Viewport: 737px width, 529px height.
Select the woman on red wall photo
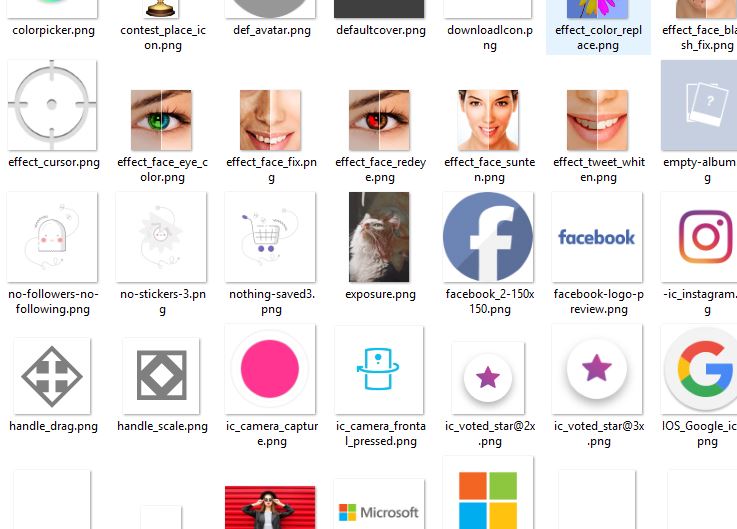pyautogui.click(x=270, y=507)
